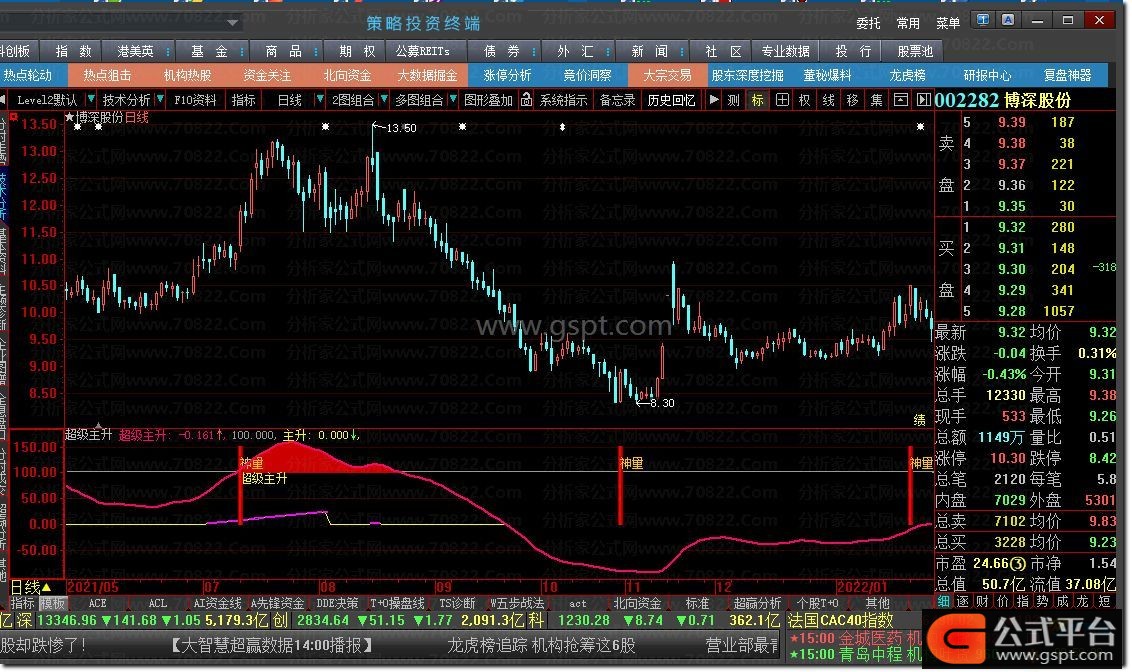The width and height of the screenshot is (1132, 672).
Task: Expand the 多图组合 dropdown arrow
Action: pyautogui.click(x=453, y=99)
